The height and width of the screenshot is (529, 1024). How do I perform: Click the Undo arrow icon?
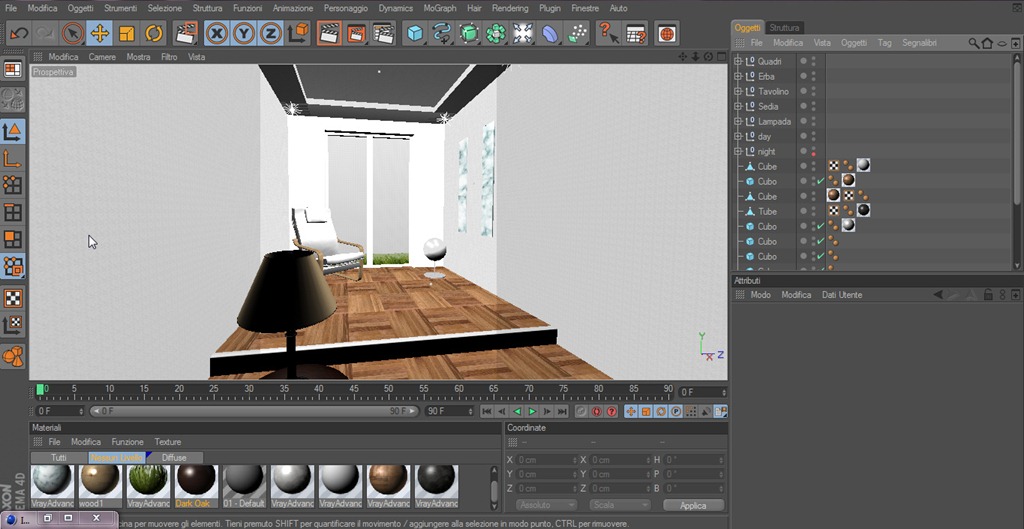(18, 33)
